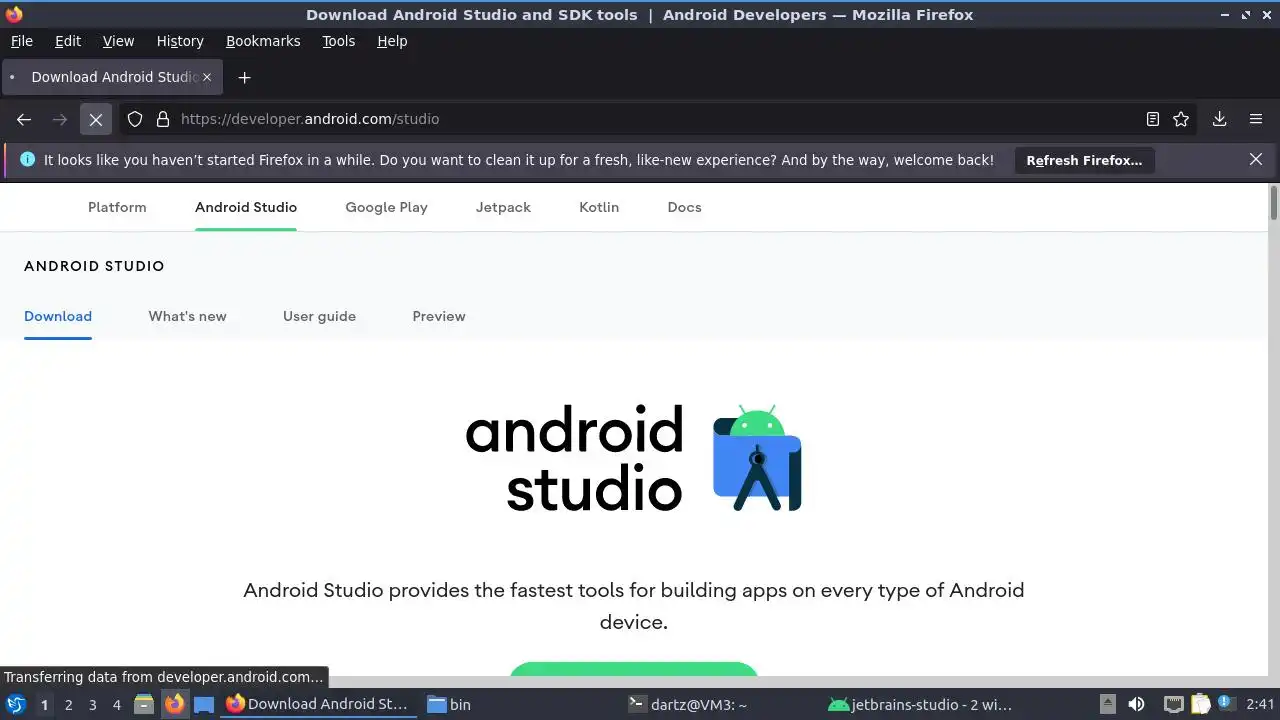This screenshot has width=1280, height=720.
Task: Select the Download sub-tab
Action: [58, 316]
